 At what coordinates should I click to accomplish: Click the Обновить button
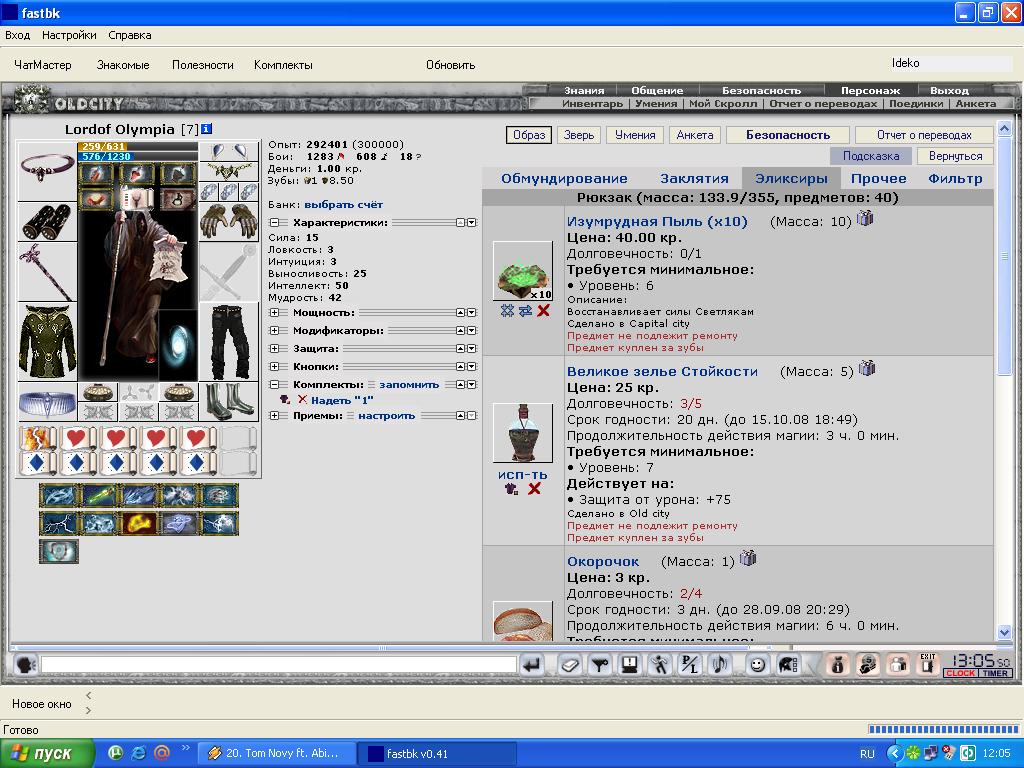(x=451, y=65)
